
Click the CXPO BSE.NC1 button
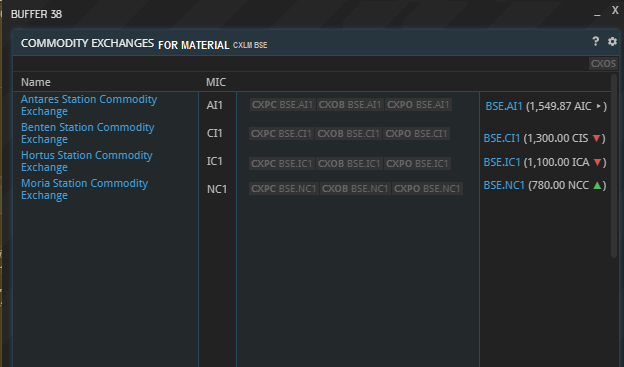click(427, 188)
